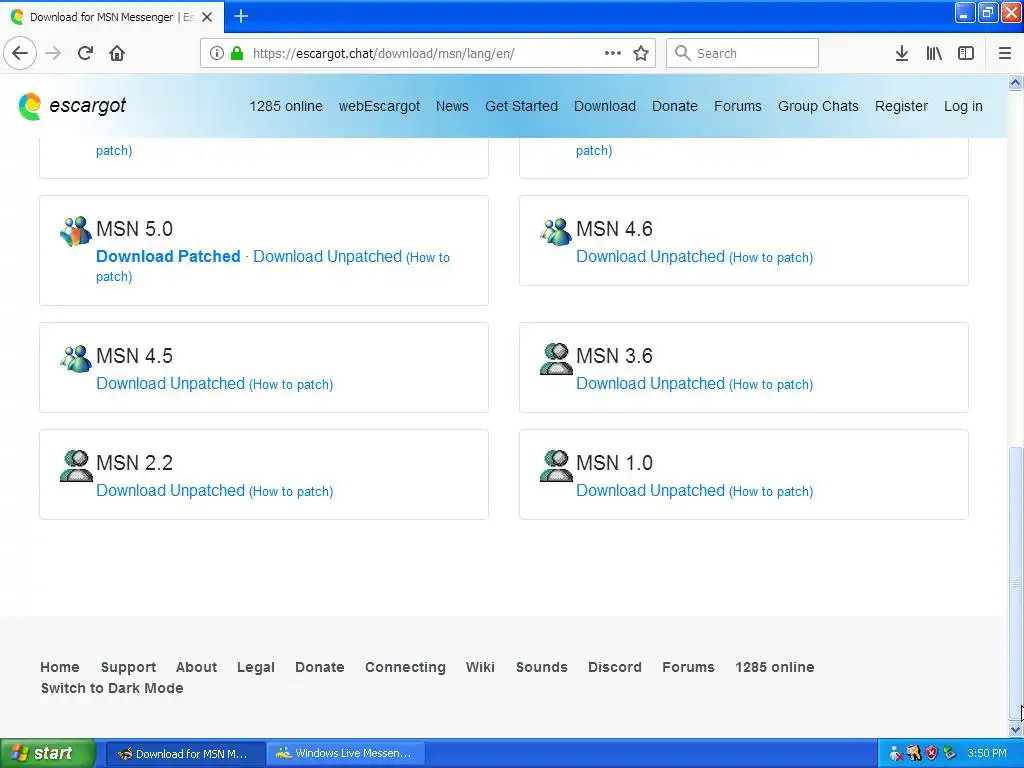Open the footer Wiki link
The image size is (1024, 768).
pos(480,667)
